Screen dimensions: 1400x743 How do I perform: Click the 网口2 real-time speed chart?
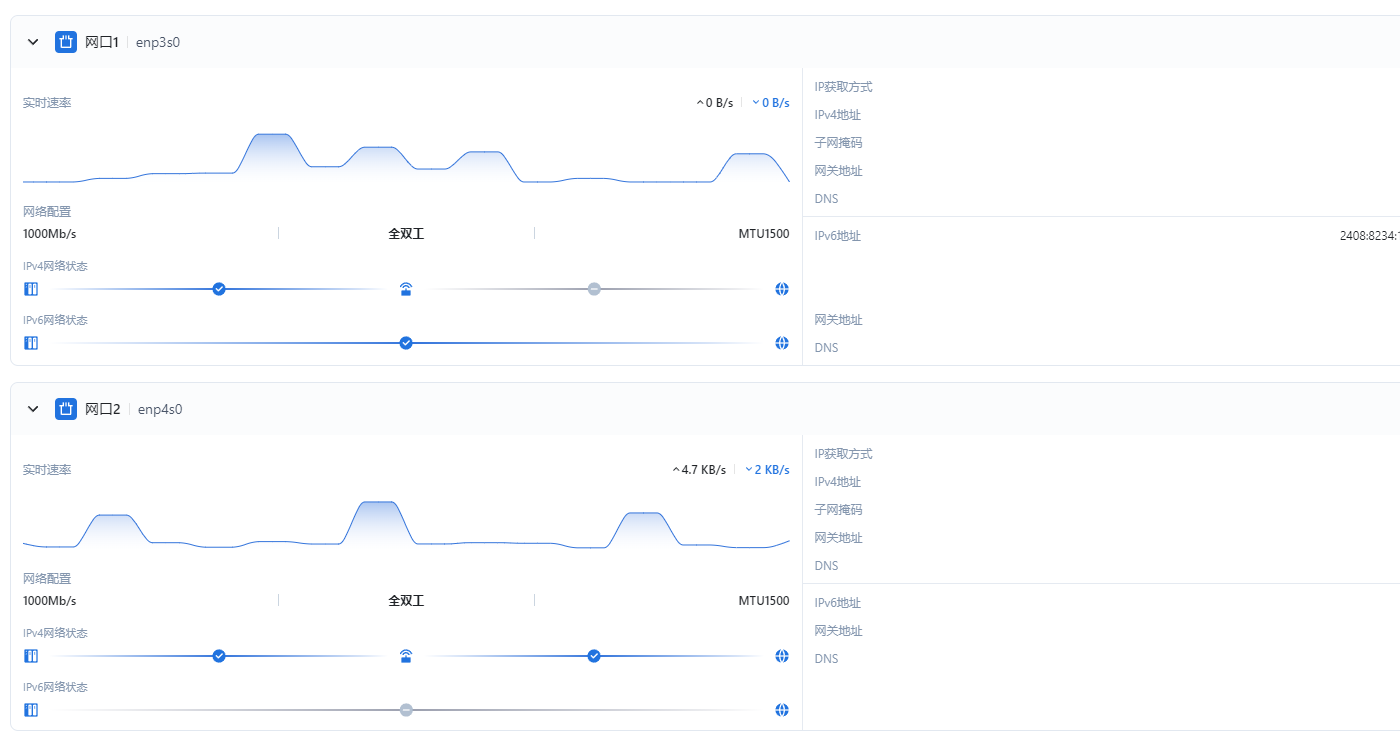coord(406,525)
